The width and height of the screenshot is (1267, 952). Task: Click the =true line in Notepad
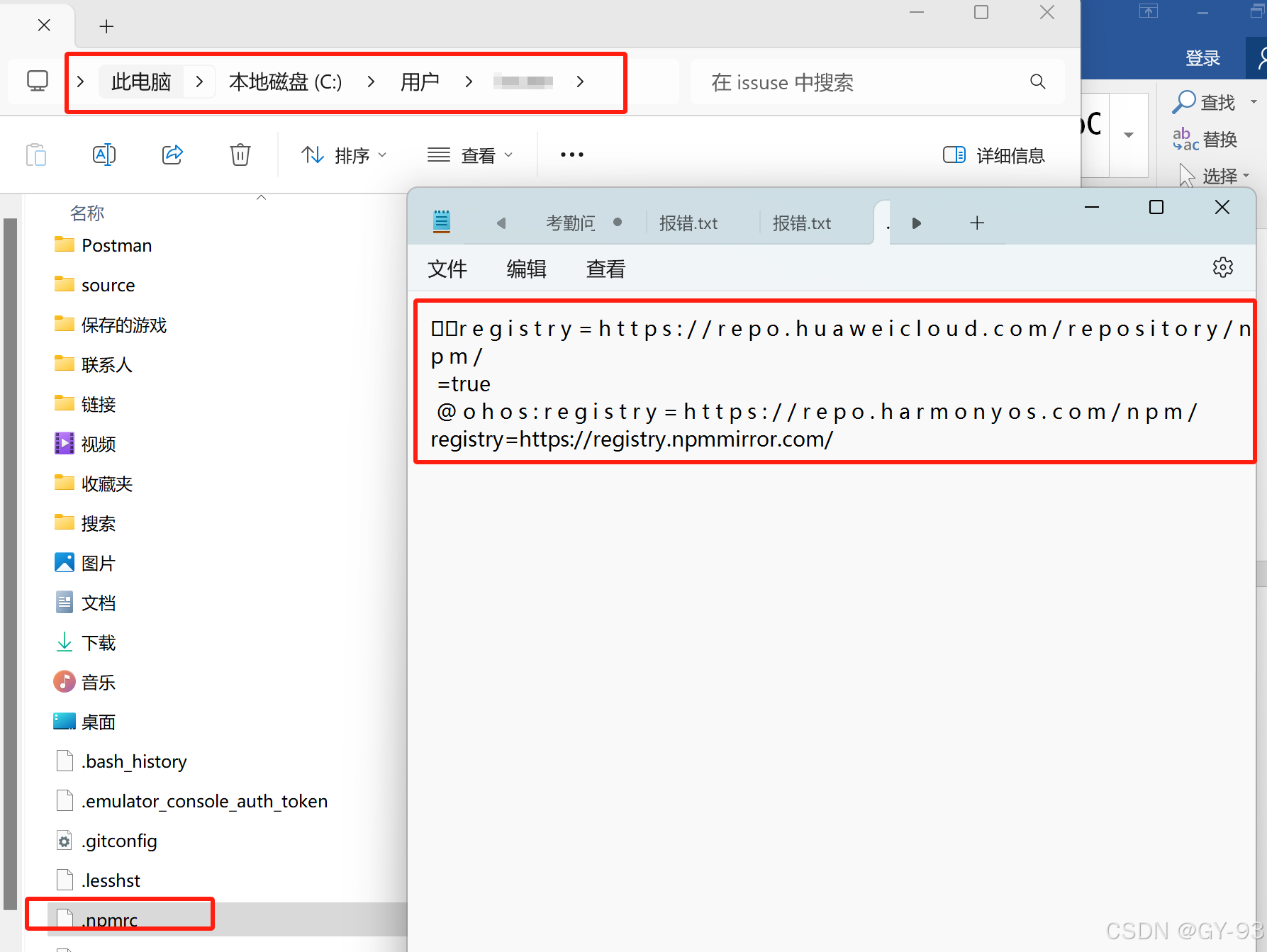pos(464,384)
